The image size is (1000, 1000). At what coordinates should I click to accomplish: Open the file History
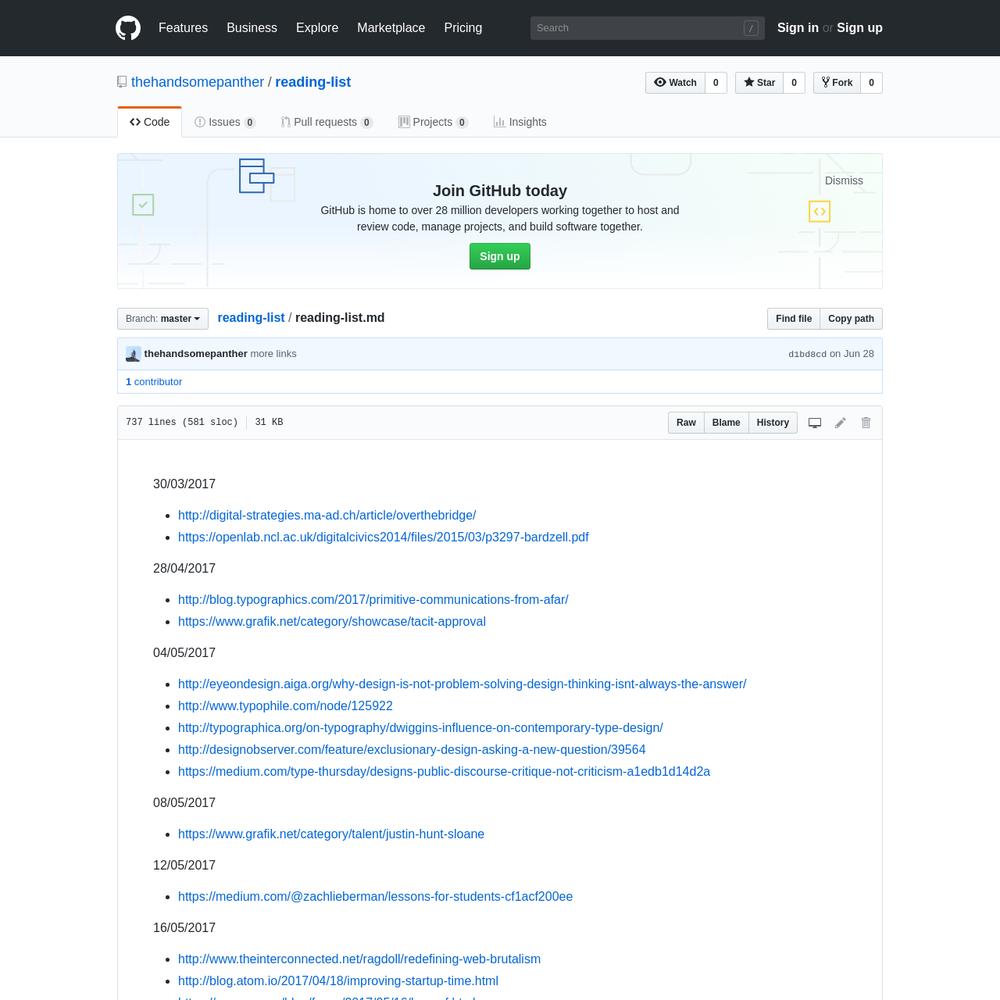coord(773,423)
